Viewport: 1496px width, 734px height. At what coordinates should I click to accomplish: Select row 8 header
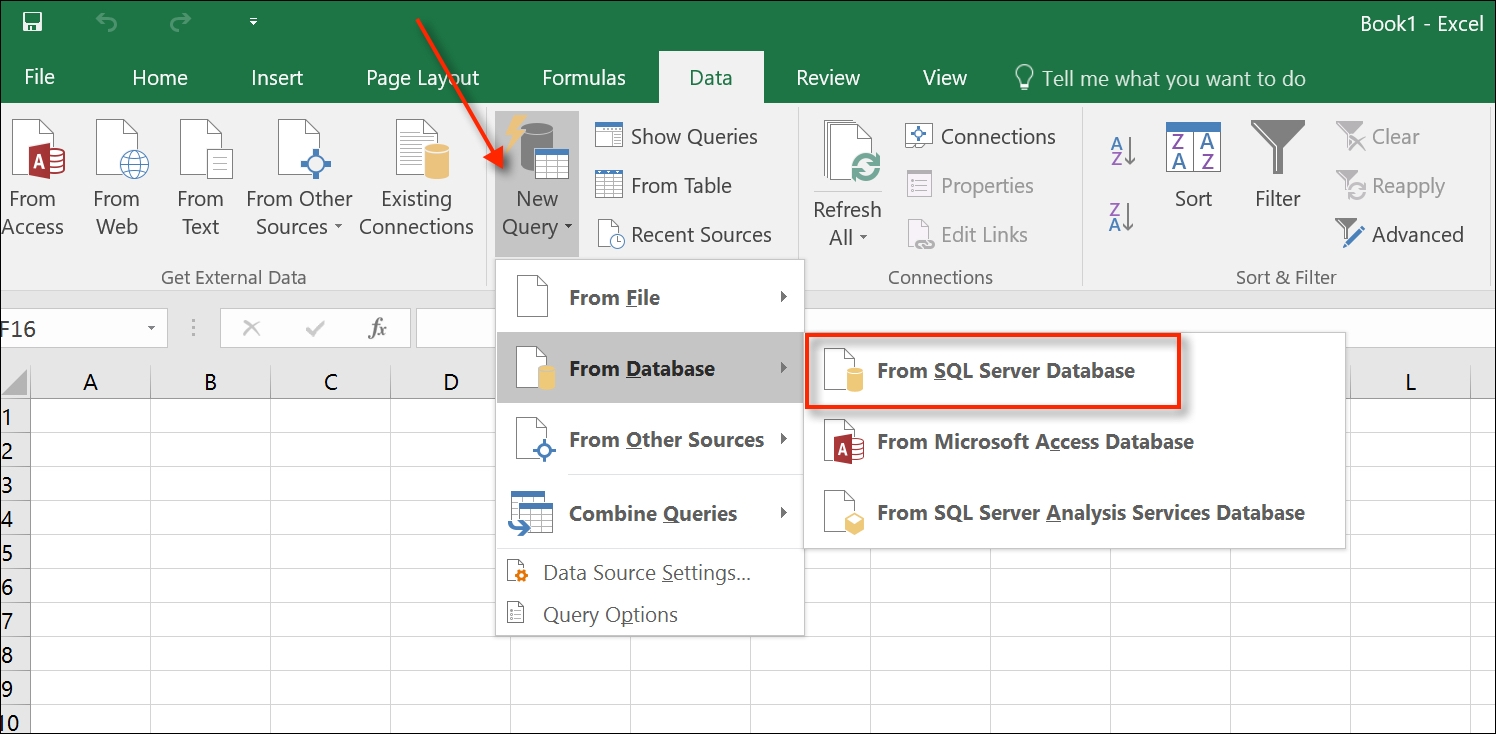14,654
